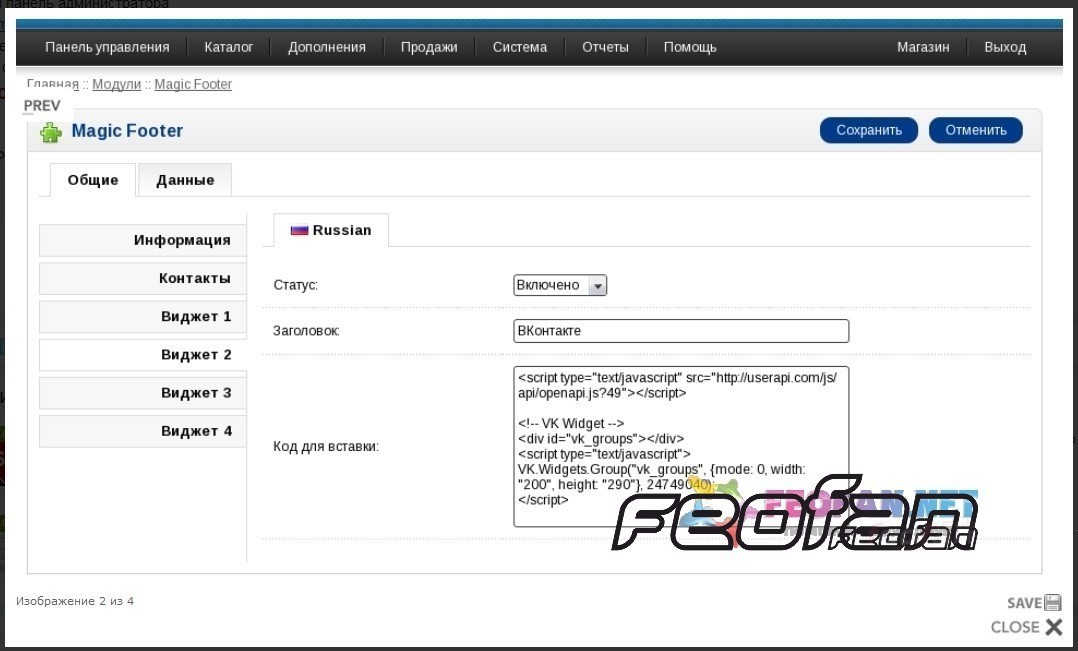This screenshot has width=1078, height=651.
Task: Select the Виджет 3 side tab
Action: pos(143,393)
